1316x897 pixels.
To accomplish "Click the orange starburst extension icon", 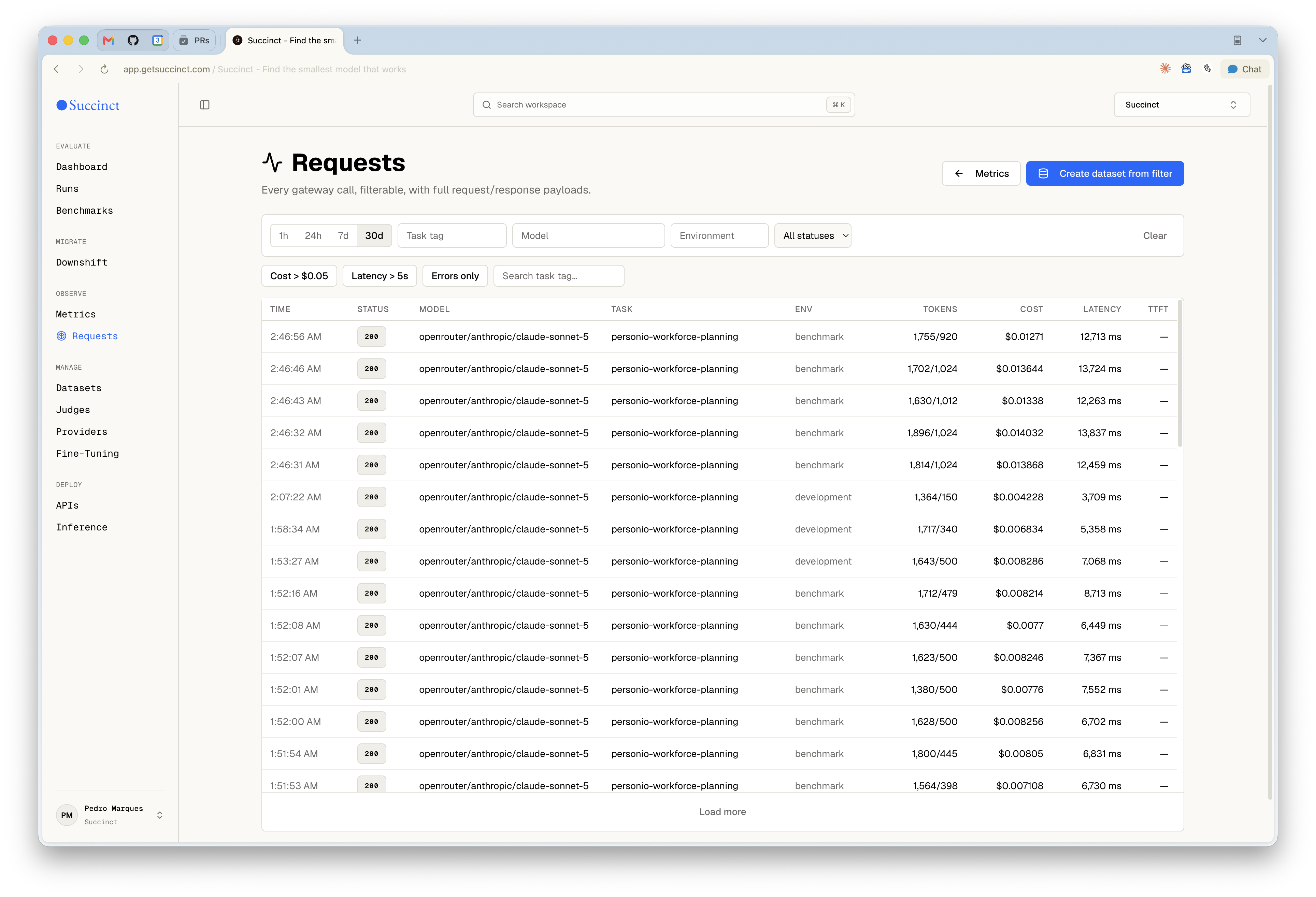I will coord(1165,69).
